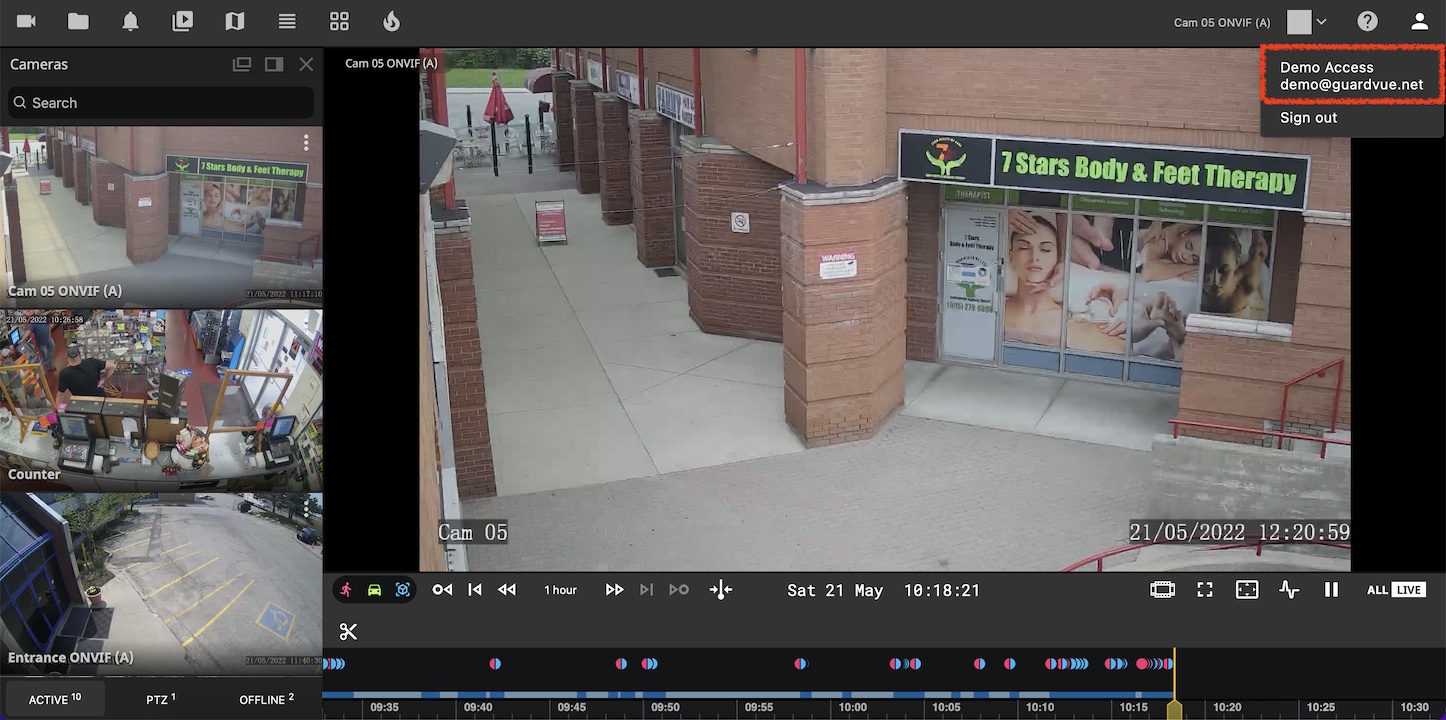The width and height of the screenshot is (1446, 720).
Task: Click the user account profile icon
Action: tap(1419, 21)
